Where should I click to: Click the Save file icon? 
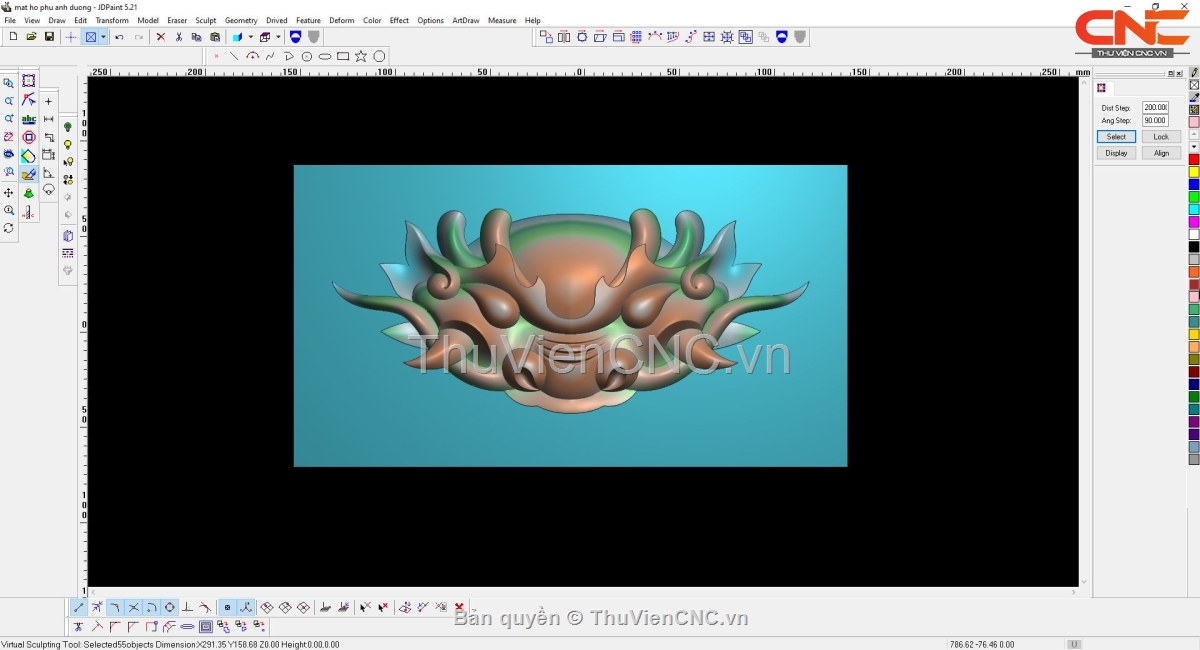[49, 37]
